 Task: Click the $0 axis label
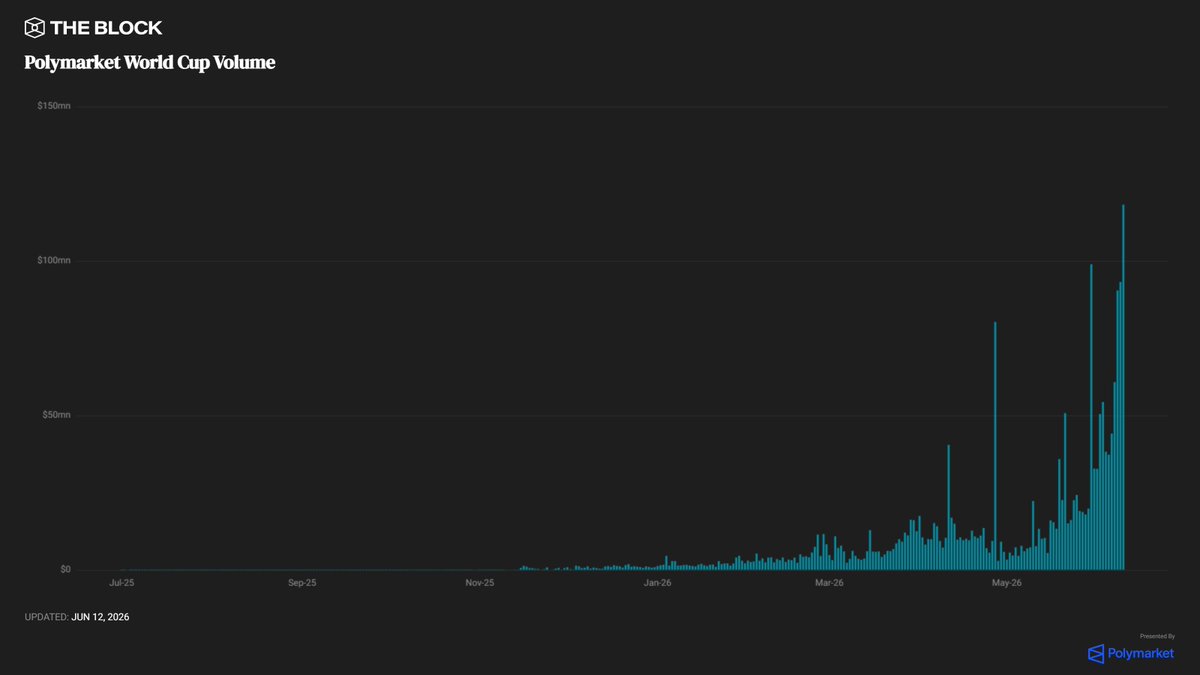pyautogui.click(x=65, y=570)
